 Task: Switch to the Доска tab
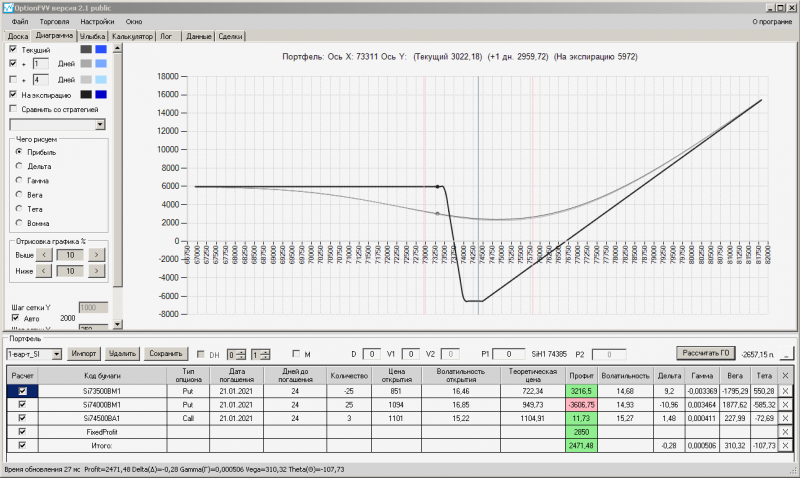(x=18, y=36)
